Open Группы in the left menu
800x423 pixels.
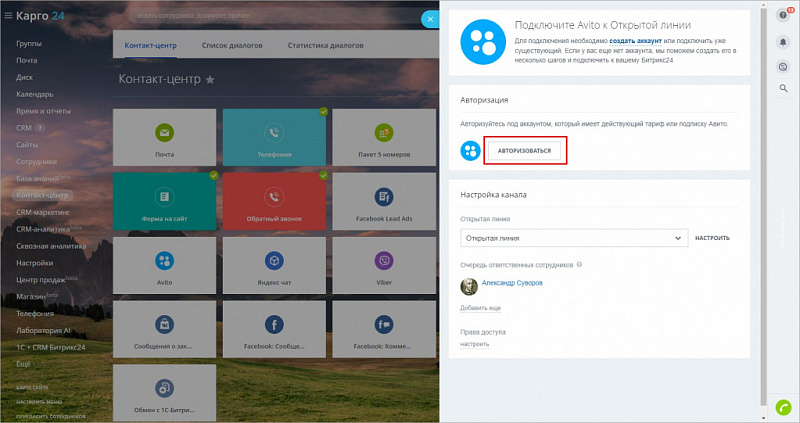click(x=29, y=44)
